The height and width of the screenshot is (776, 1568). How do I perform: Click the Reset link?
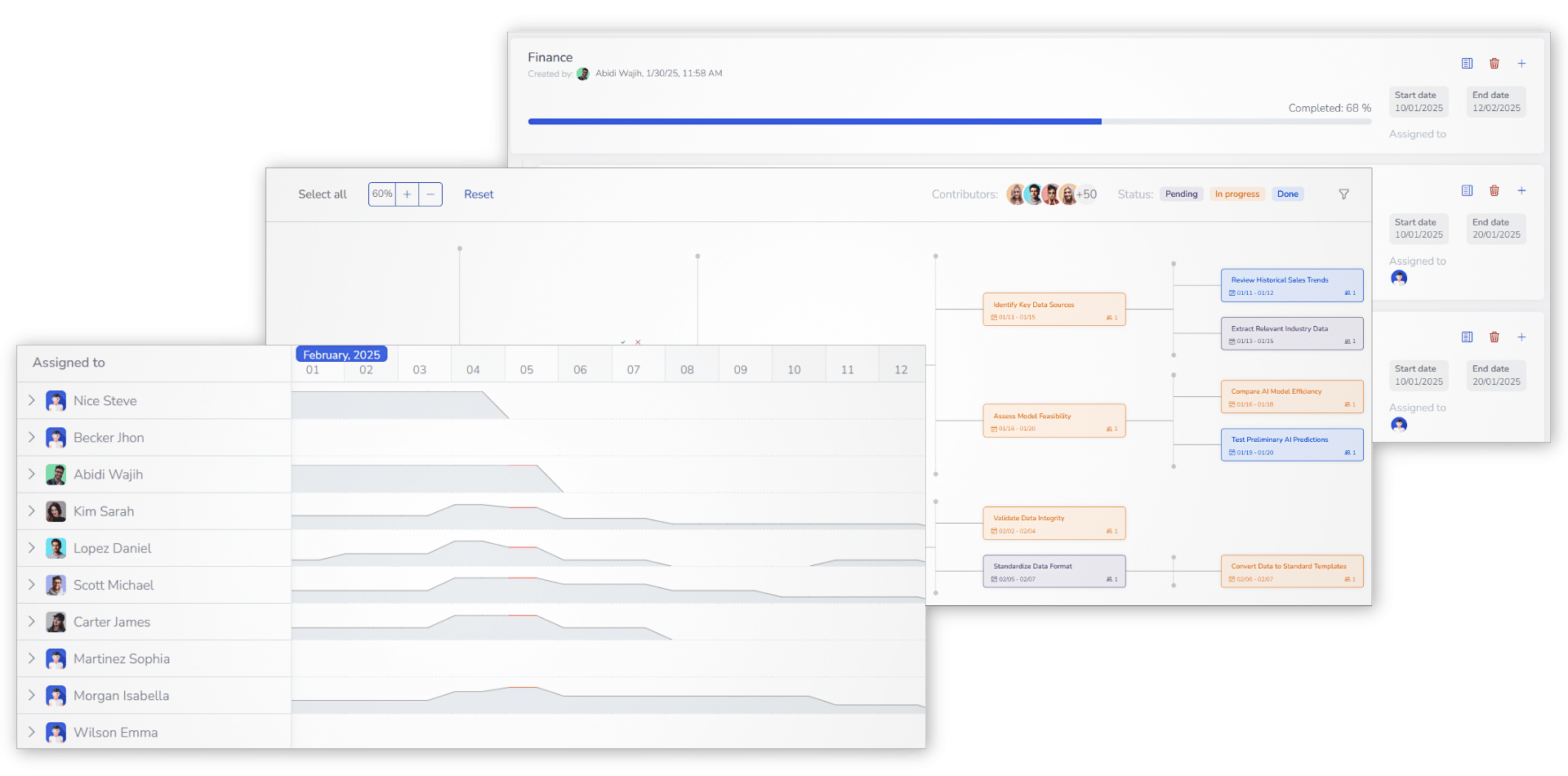click(x=479, y=194)
